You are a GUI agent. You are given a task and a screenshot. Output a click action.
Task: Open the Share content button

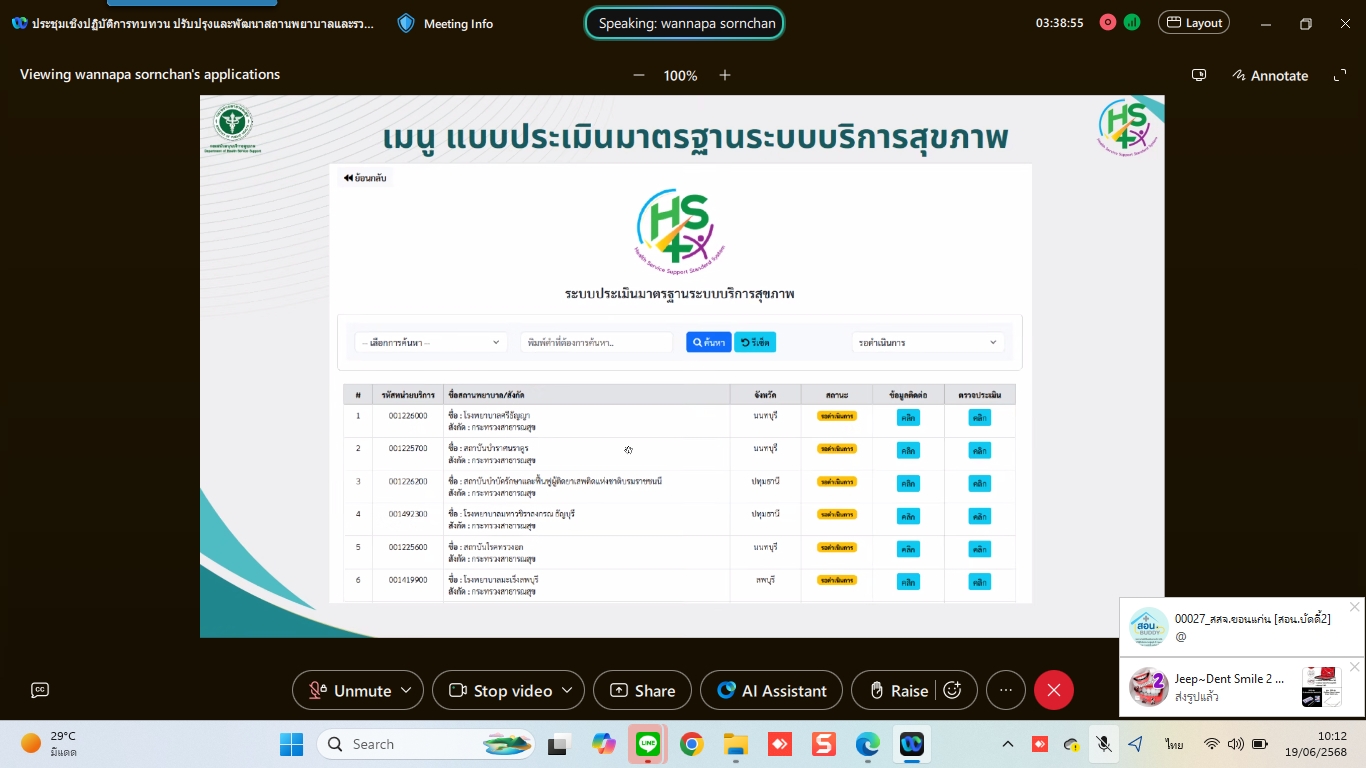[642, 690]
